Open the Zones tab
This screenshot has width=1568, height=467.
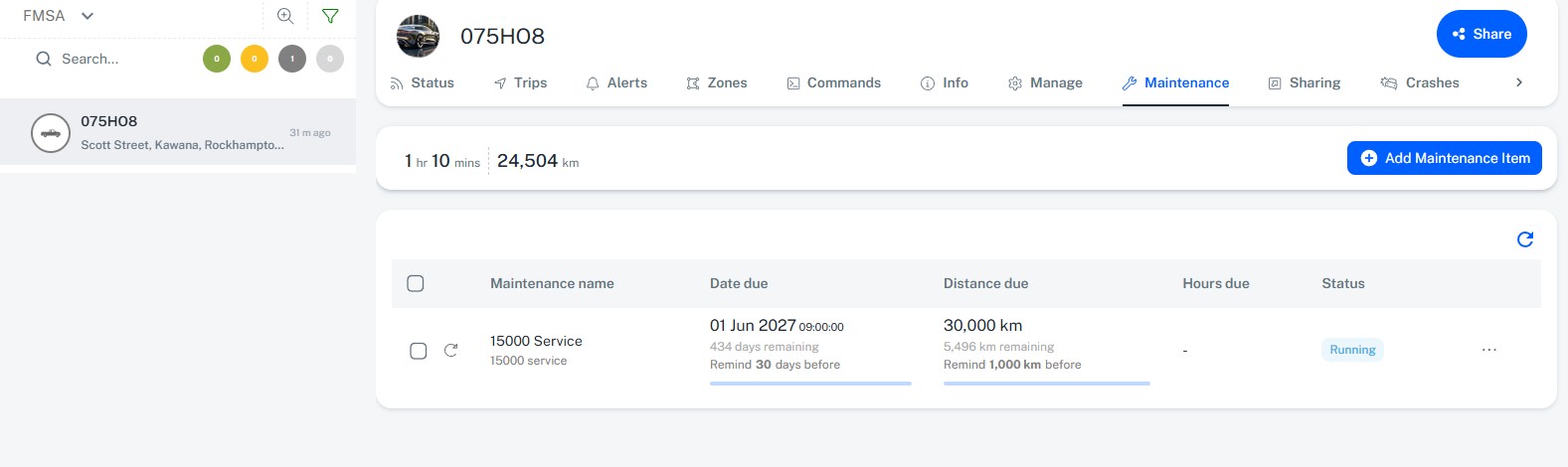pyautogui.click(x=717, y=82)
